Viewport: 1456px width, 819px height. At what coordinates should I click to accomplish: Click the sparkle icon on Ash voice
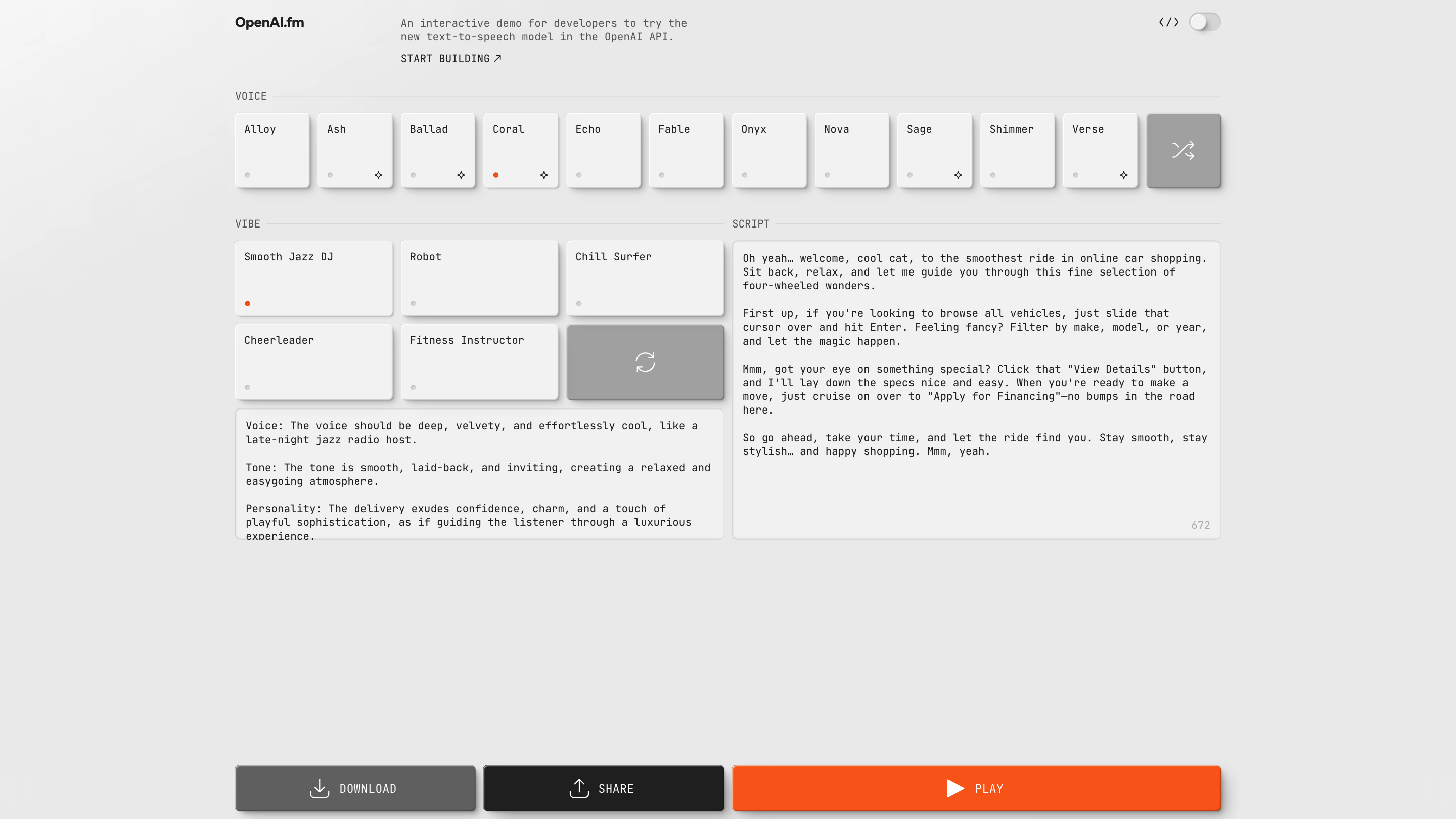pyautogui.click(x=378, y=175)
